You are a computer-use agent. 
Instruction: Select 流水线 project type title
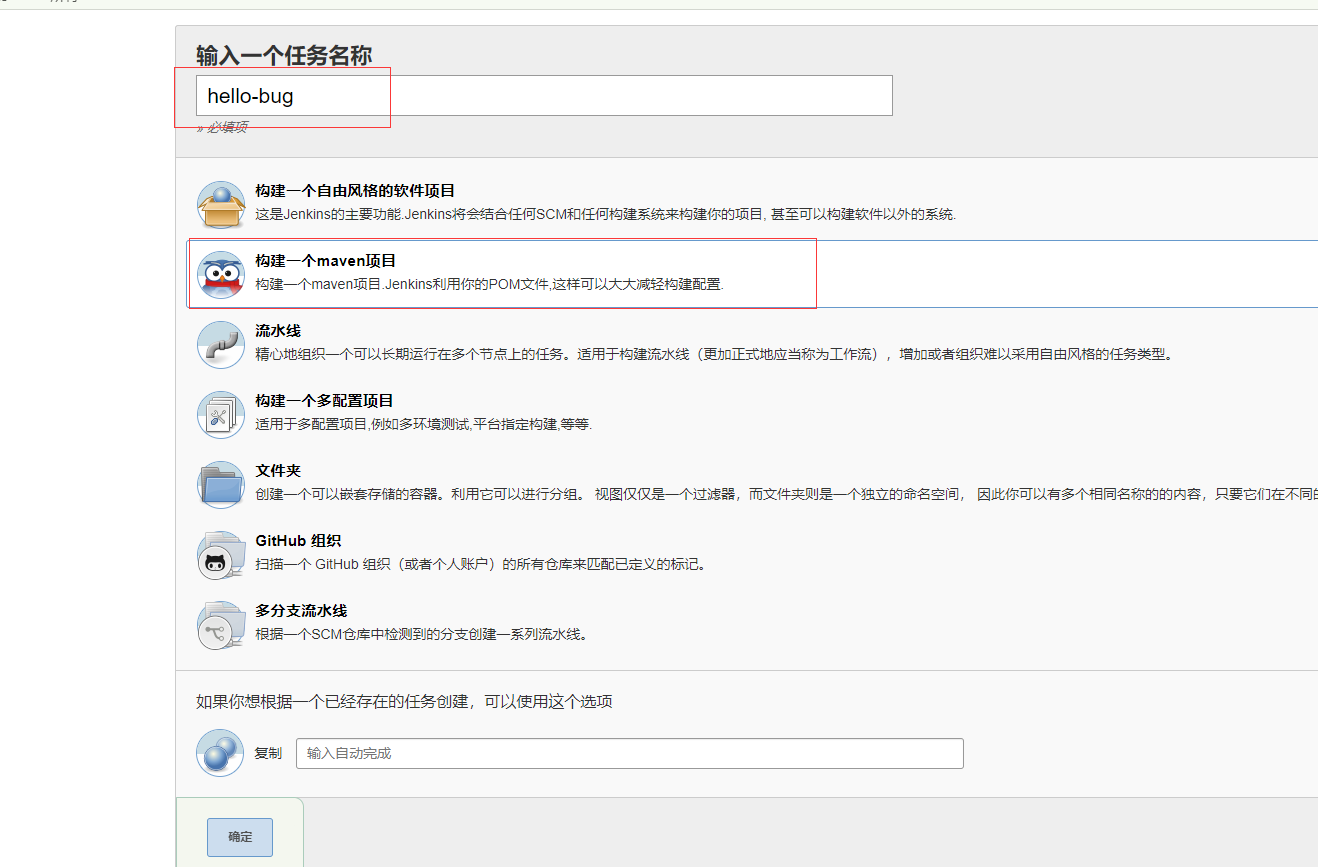pyautogui.click(x=278, y=331)
